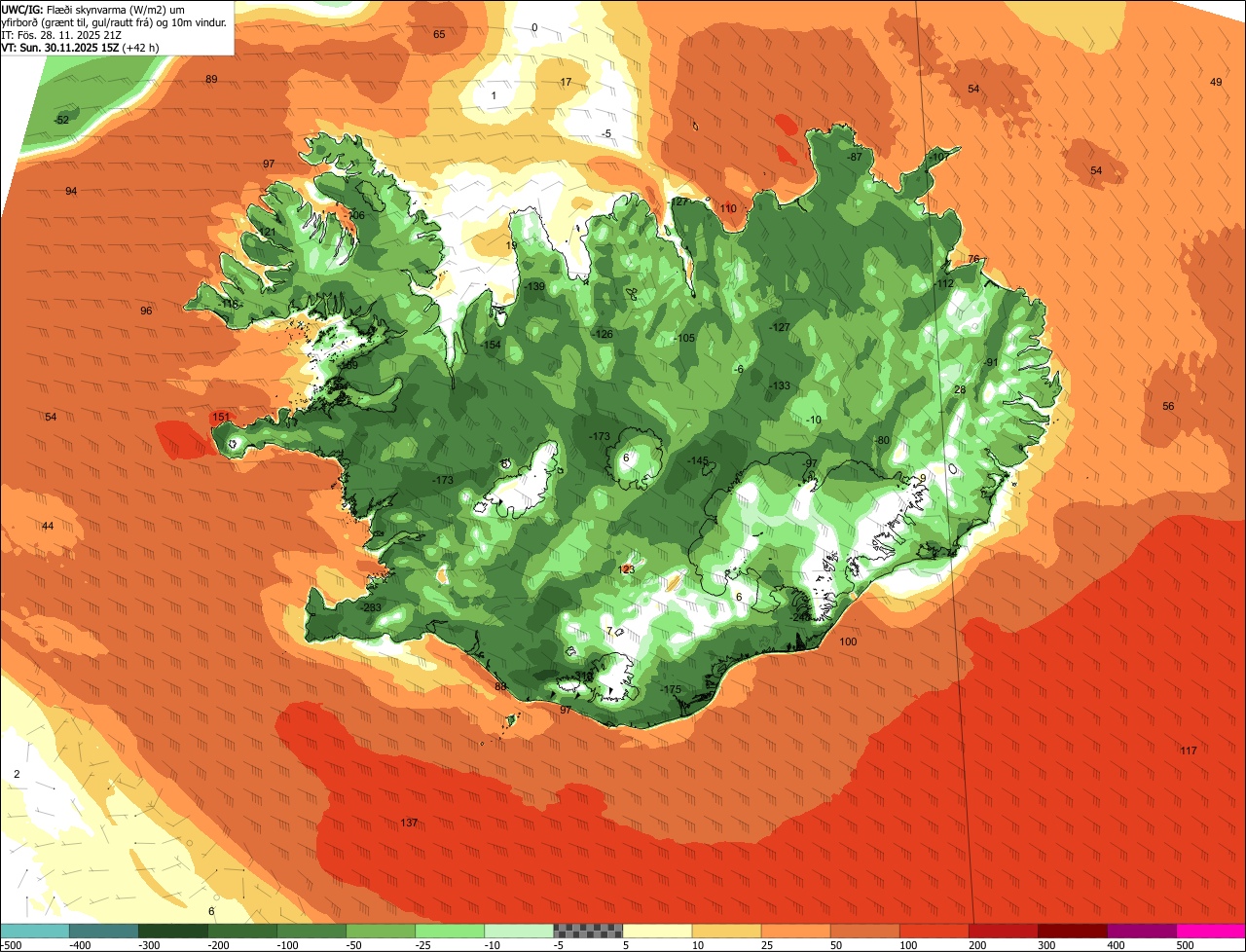Image resolution: width=1246 pixels, height=952 pixels.
Task: Click the -80 value in eastern Iceland
Action: [x=882, y=440]
